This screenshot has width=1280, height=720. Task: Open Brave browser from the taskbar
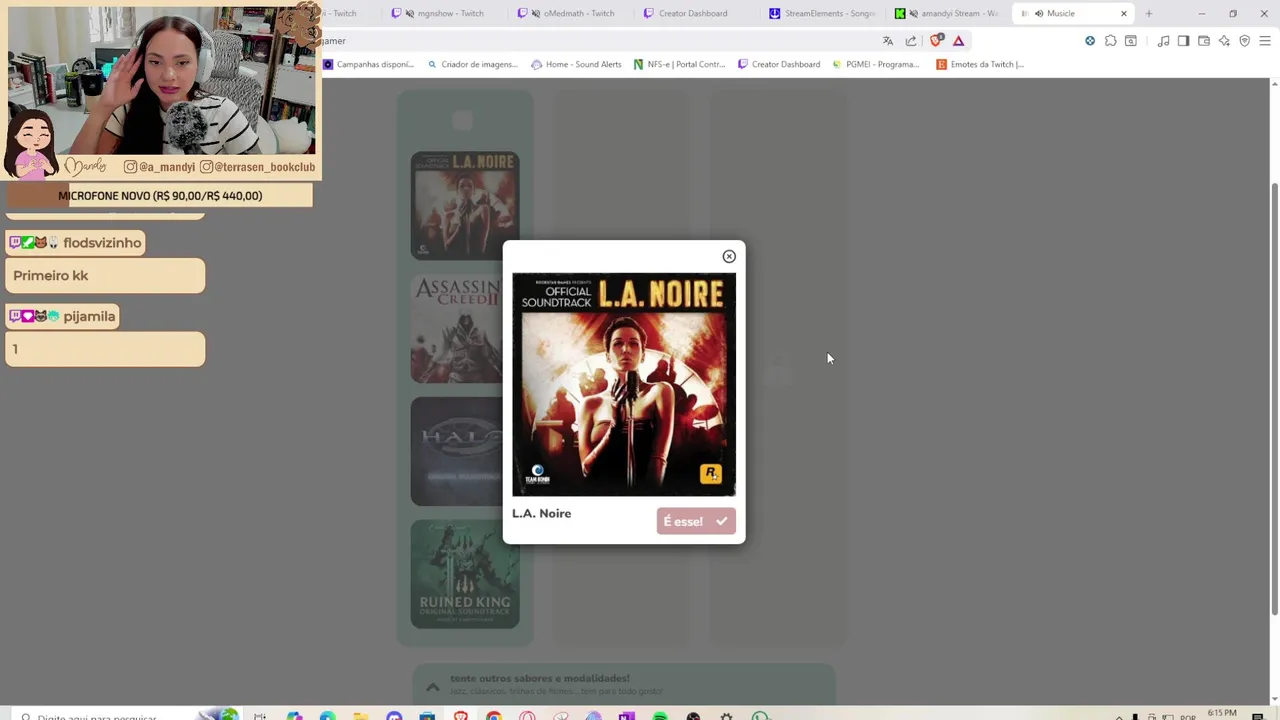pos(460,716)
